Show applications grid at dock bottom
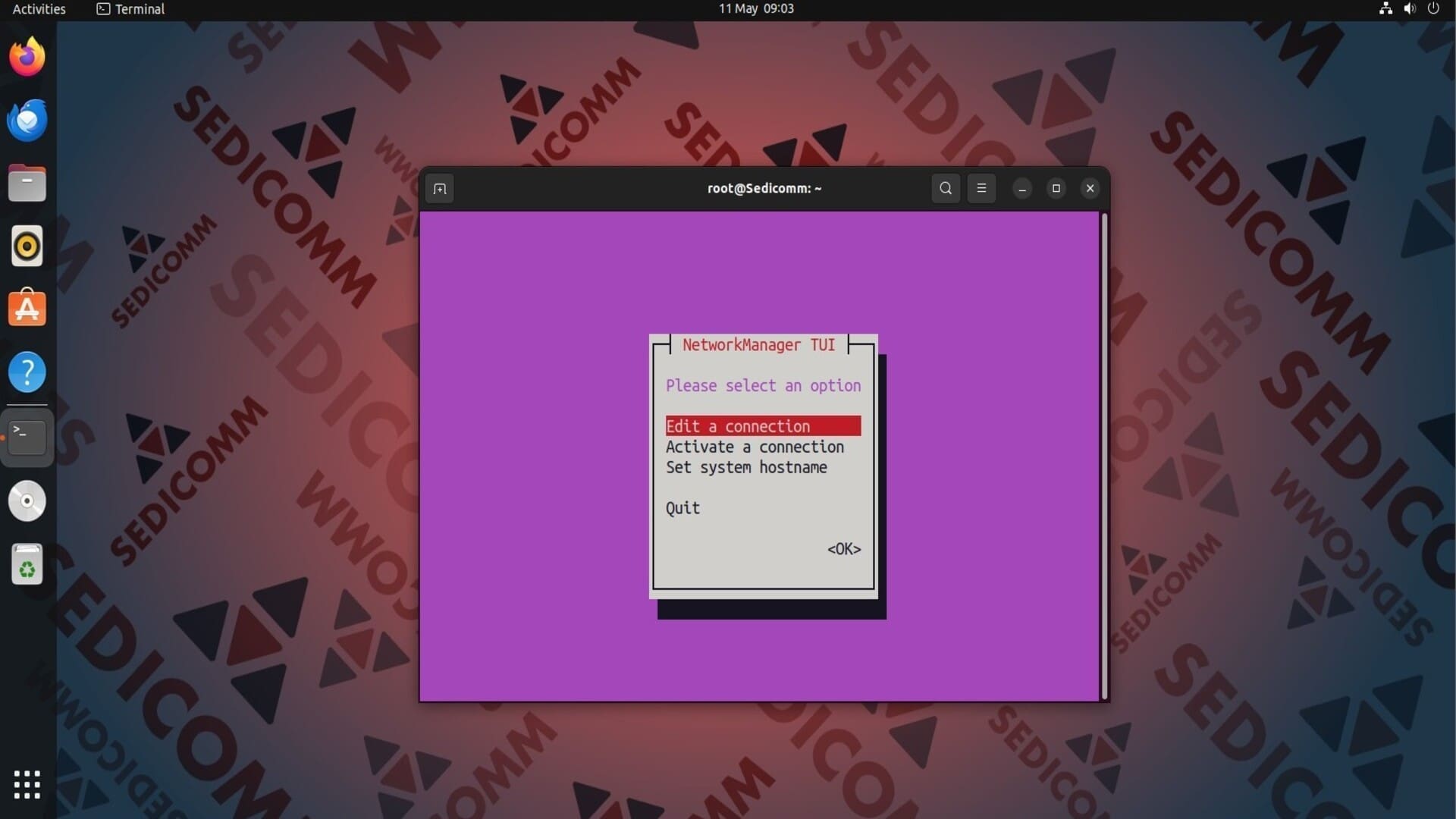 point(27,785)
